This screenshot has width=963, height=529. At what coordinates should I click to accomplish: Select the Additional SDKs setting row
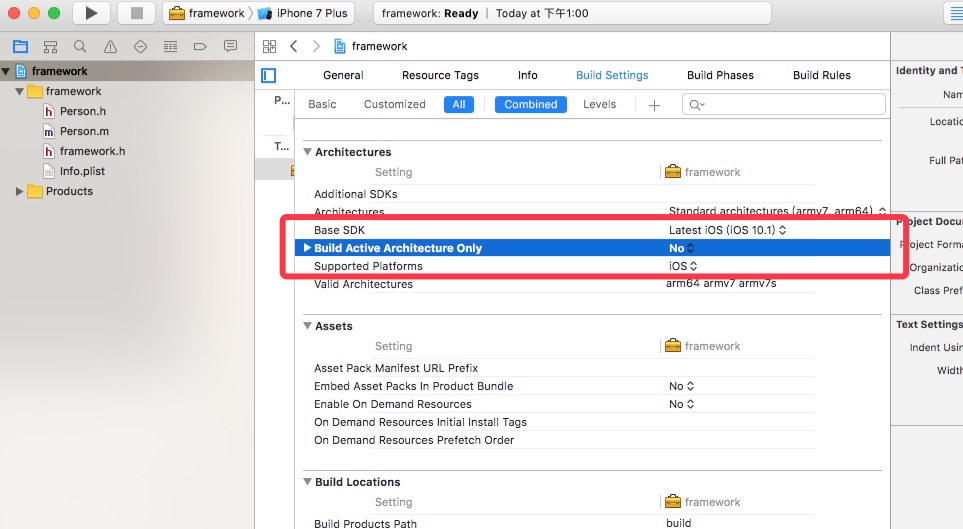(591, 194)
